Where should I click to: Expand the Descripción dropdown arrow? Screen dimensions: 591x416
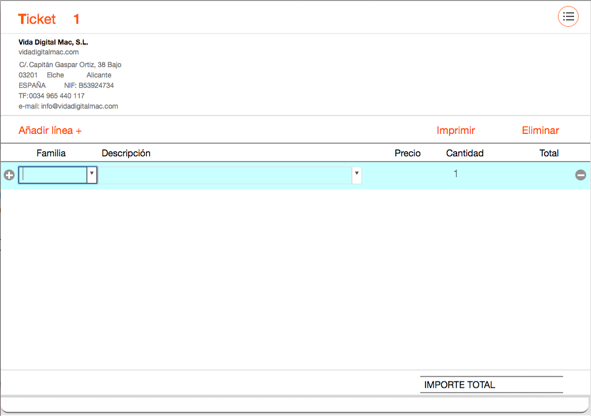[356, 175]
